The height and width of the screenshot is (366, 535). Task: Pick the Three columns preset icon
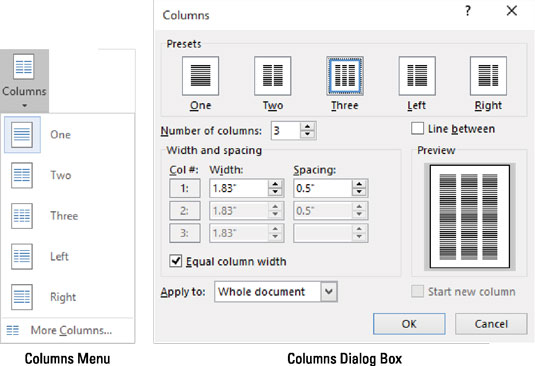point(345,76)
